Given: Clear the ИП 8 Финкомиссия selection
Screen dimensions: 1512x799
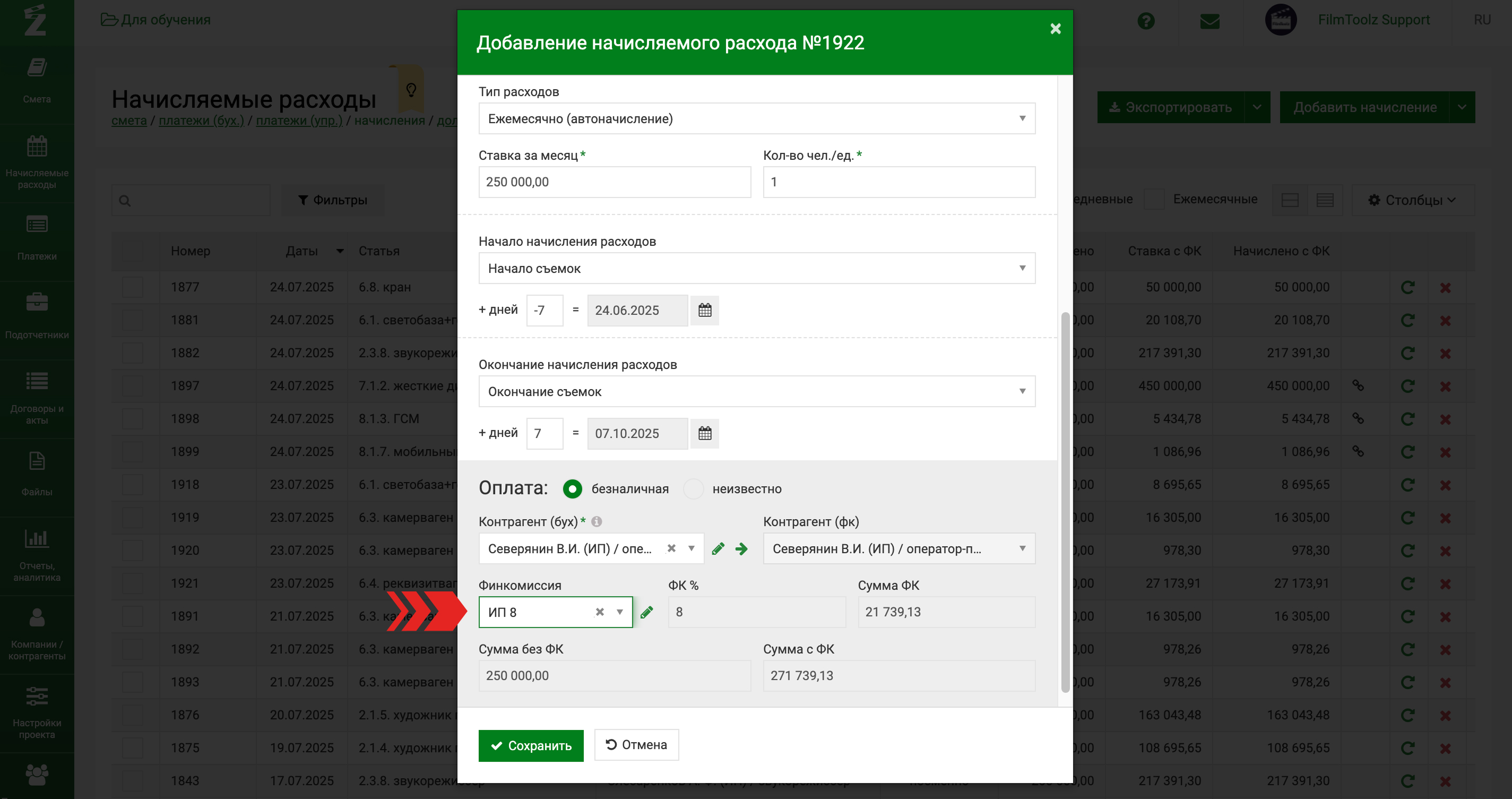Looking at the screenshot, I should pyautogui.click(x=600, y=612).
